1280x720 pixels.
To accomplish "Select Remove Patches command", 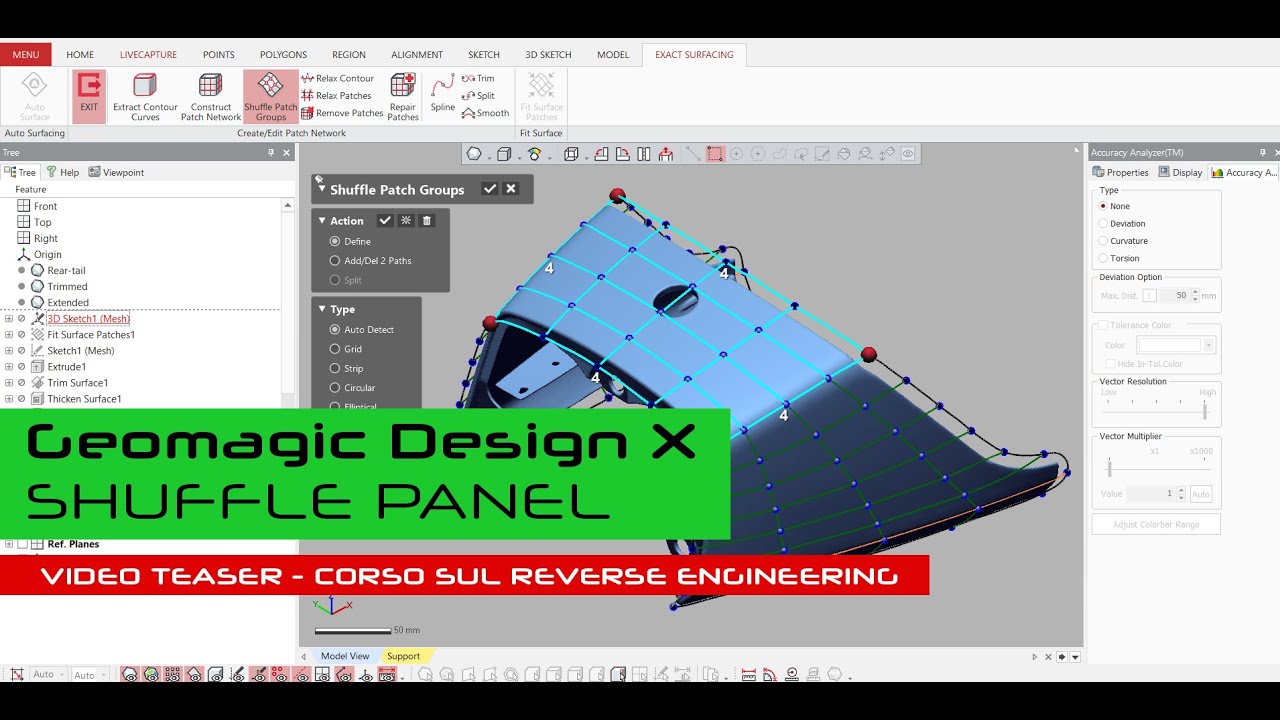I will pyautogui.click(x=342, y=113).
